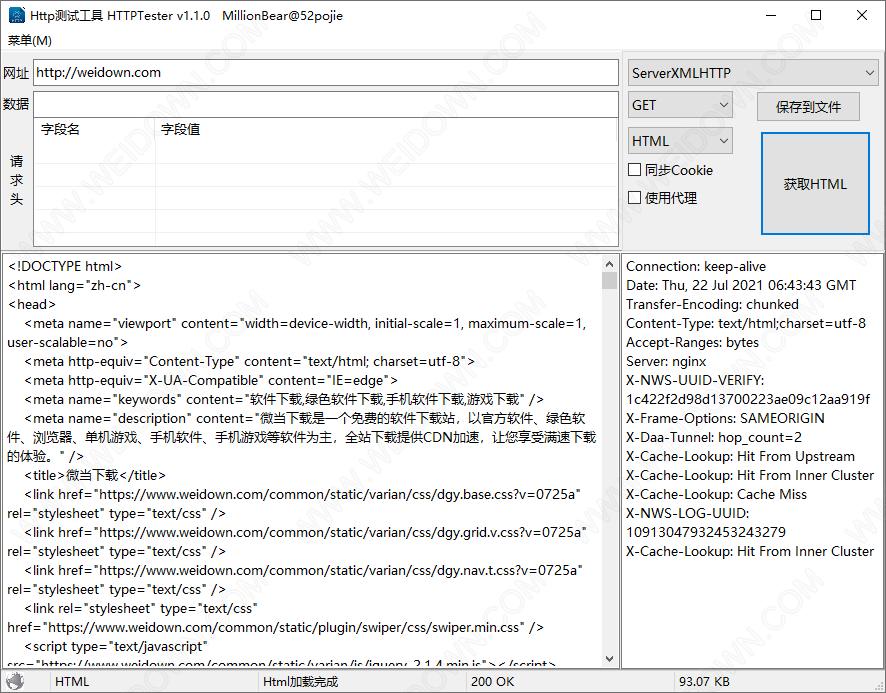Click the 数据 data input field

click(326, 105)
